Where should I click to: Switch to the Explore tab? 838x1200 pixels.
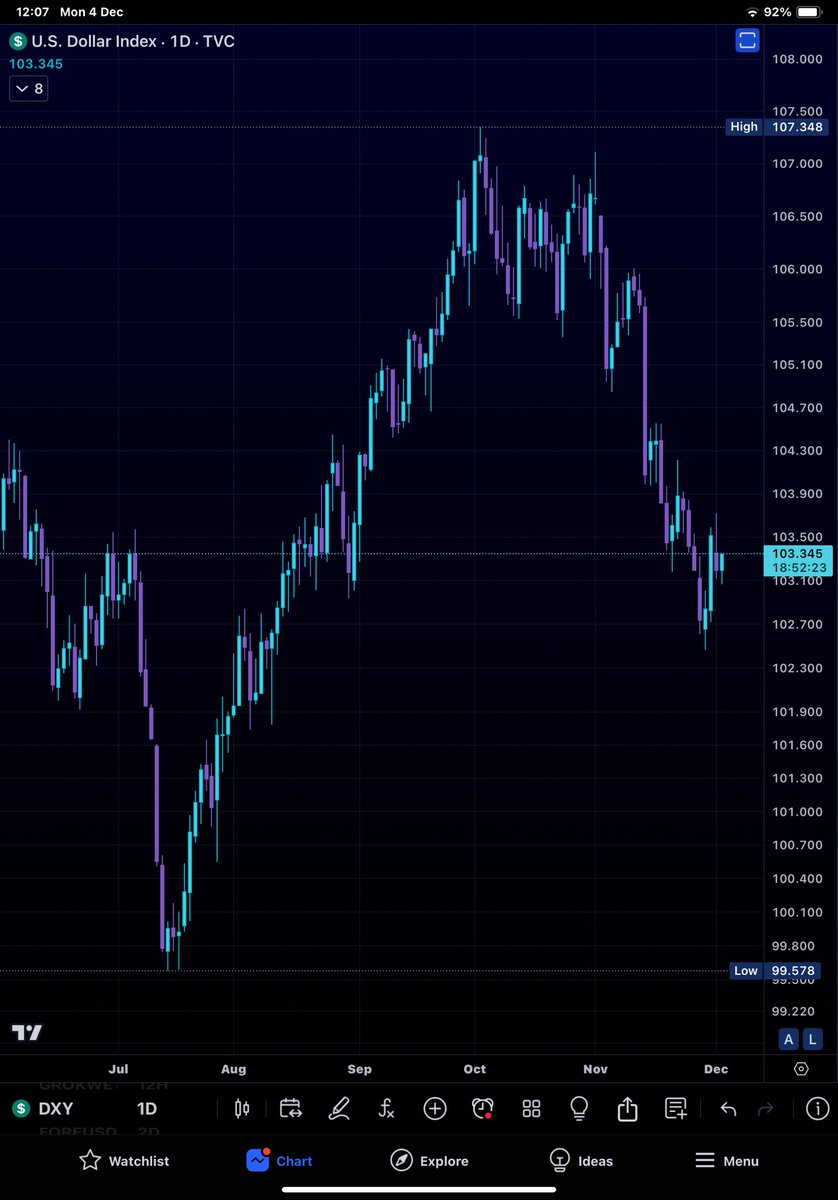[429, 1161]
